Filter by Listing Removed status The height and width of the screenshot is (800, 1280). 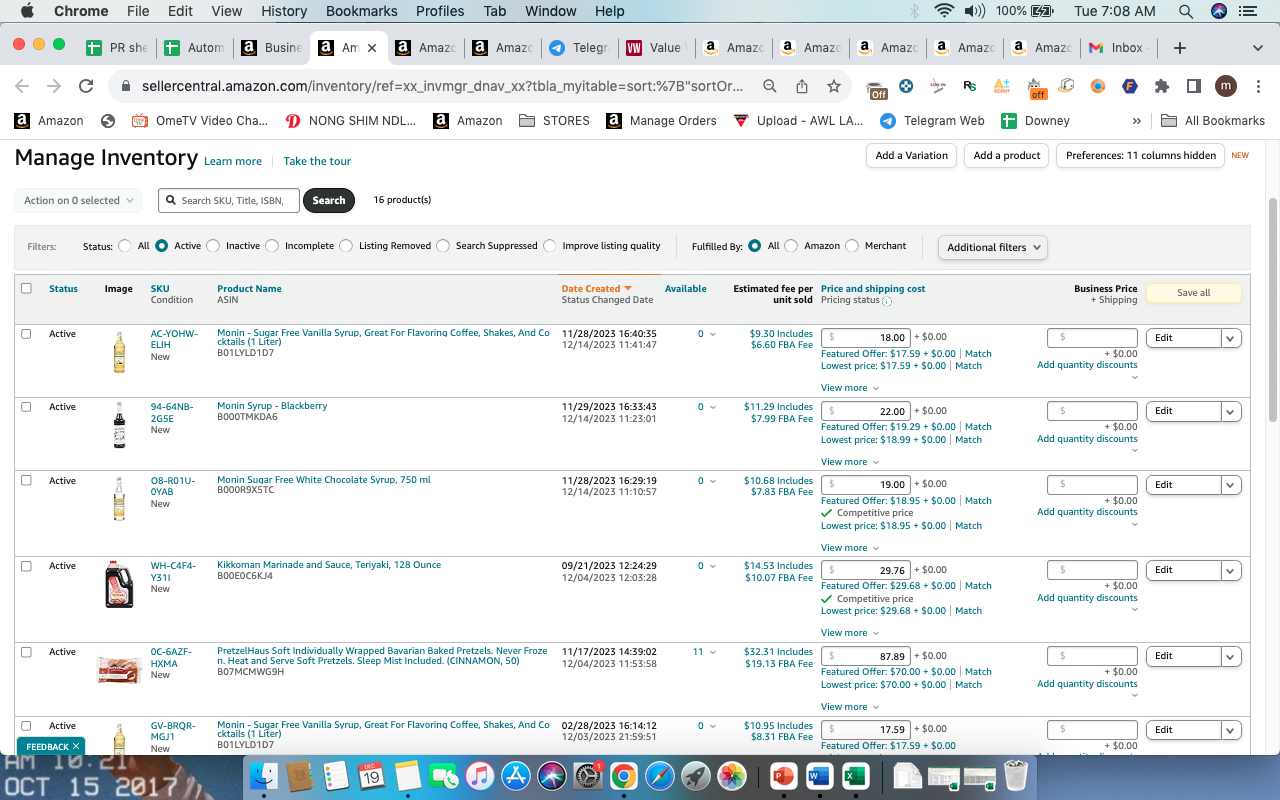click(x=346, y=246)
